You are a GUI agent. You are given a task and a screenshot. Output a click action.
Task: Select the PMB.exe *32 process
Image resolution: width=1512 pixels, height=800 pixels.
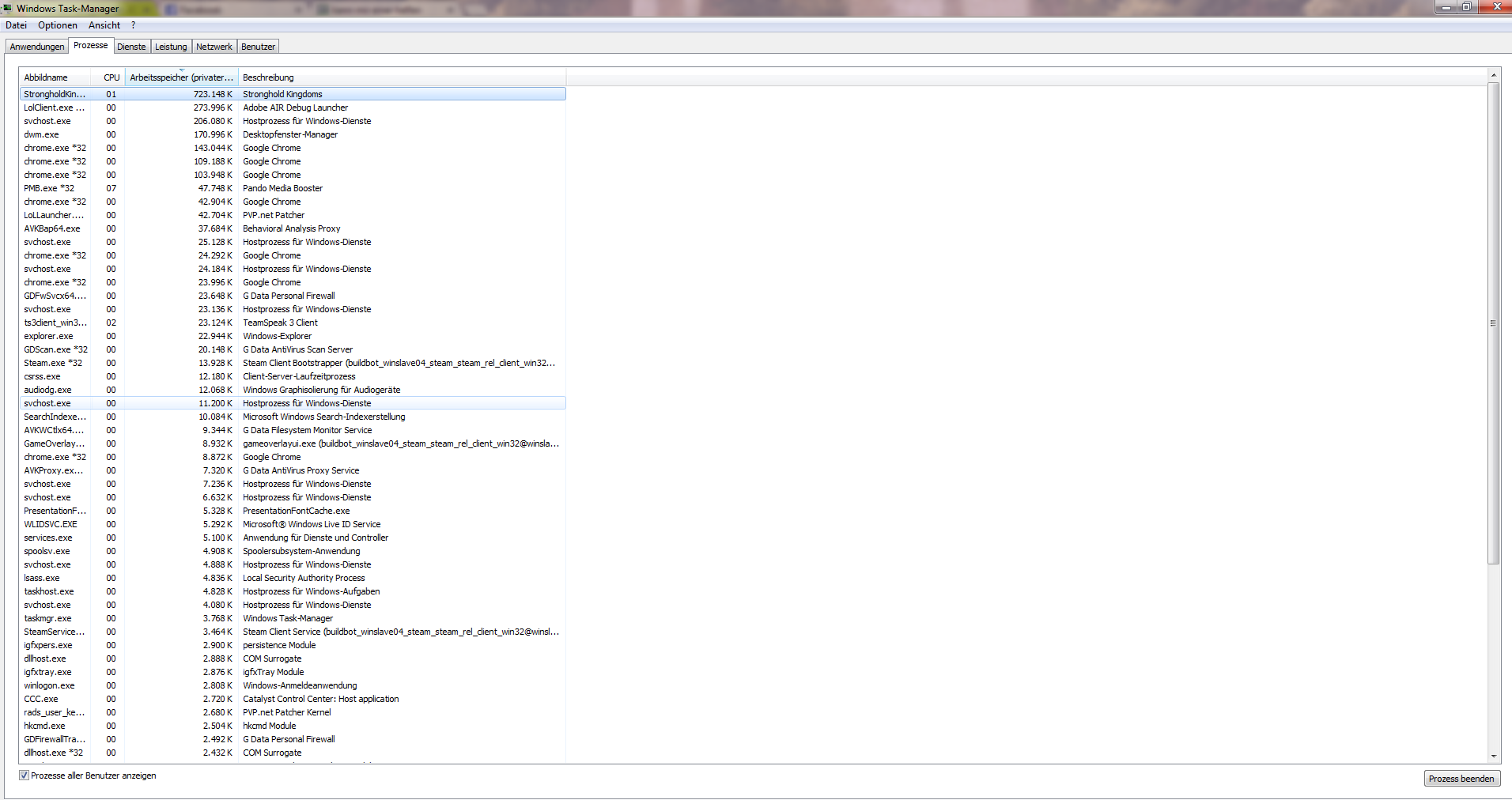pos(293,188)
